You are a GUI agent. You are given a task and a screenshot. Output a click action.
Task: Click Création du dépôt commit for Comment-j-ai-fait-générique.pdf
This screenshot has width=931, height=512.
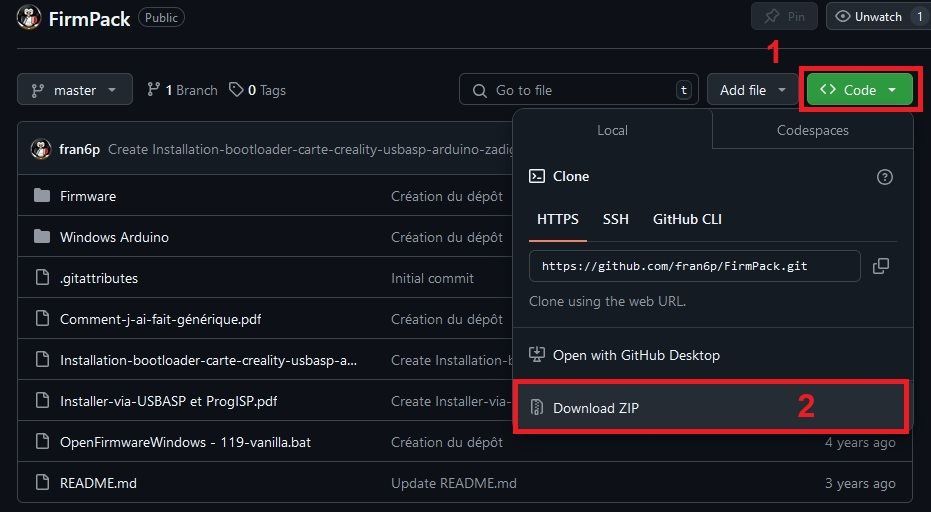pyautogui.click(x=447, y=319)
